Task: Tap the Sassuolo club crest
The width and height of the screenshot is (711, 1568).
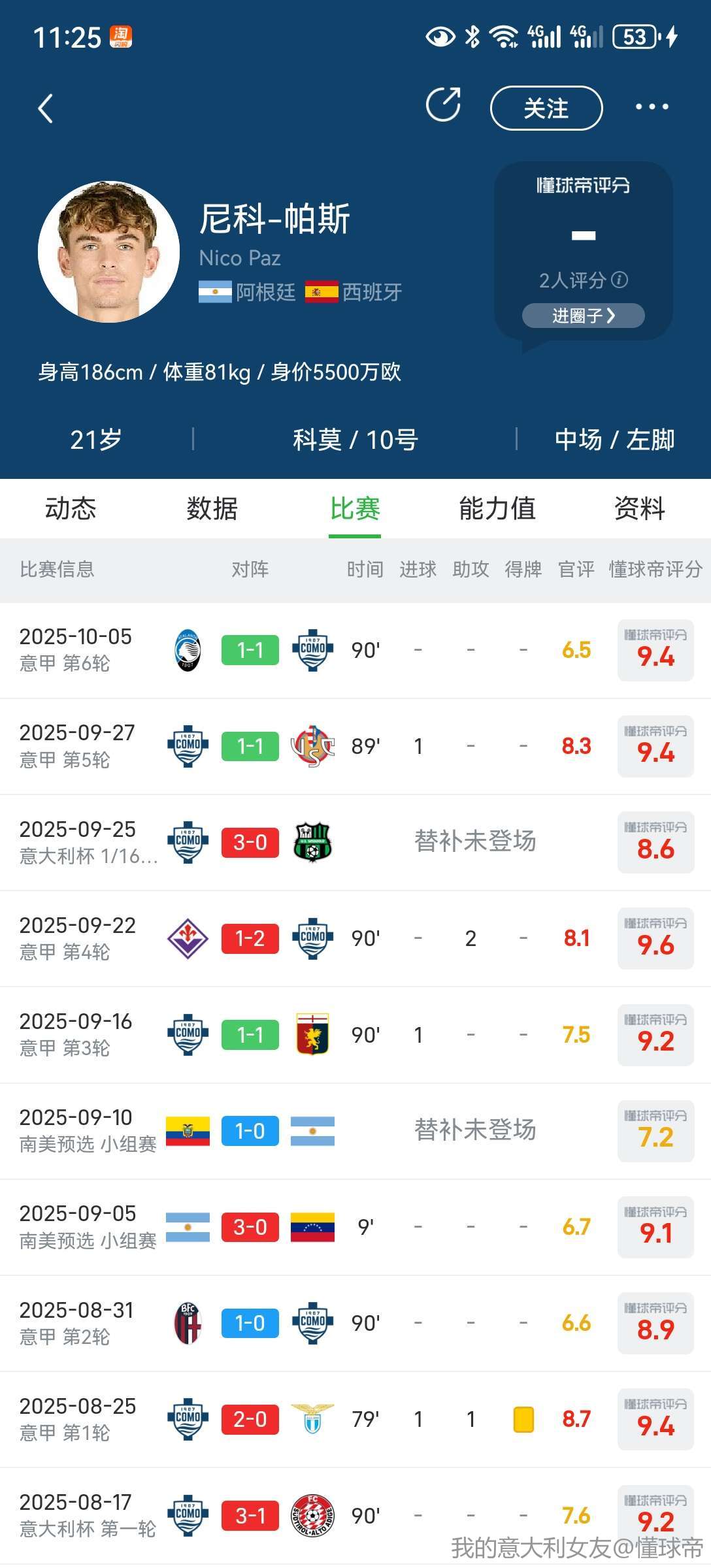Action: pos(313,843)
